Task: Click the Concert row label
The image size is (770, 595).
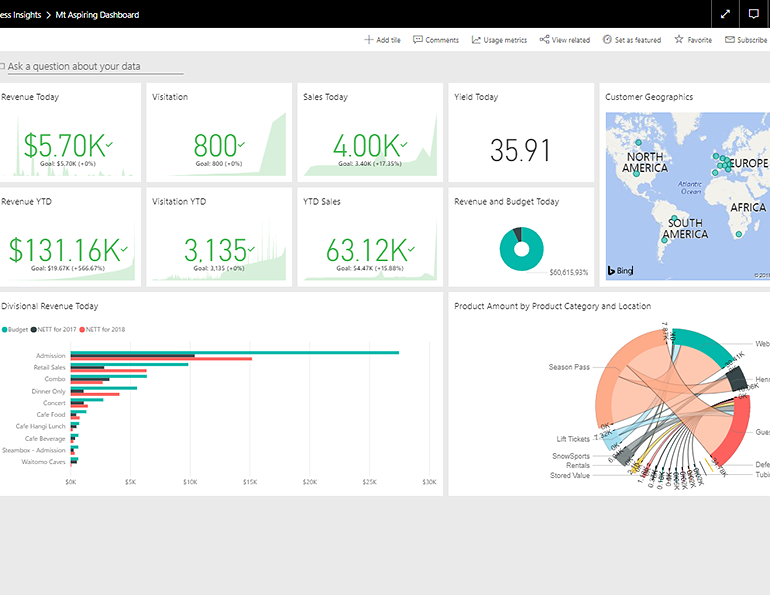Action: [54, 403]
